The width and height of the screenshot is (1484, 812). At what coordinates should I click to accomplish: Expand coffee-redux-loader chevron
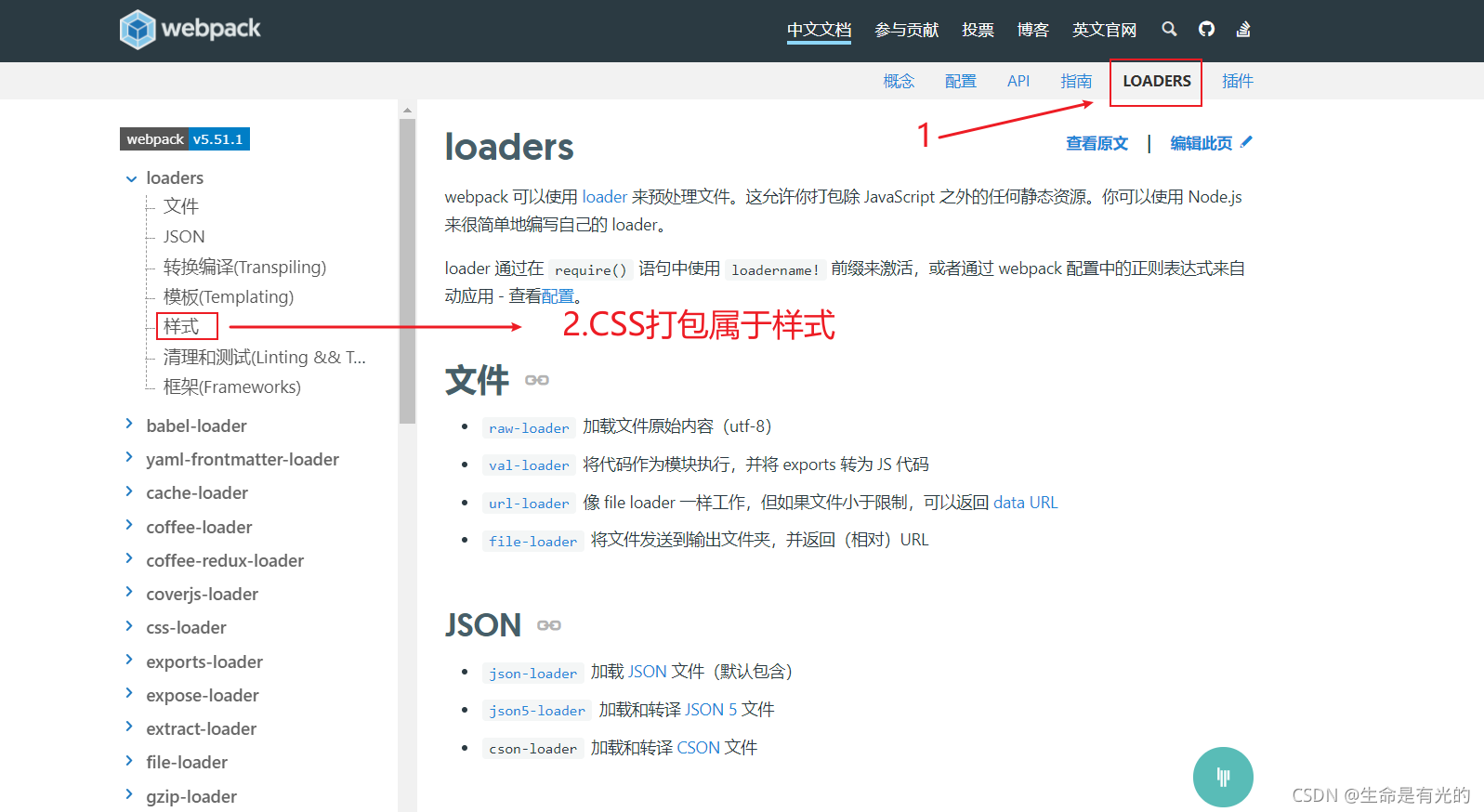(x=129, y=559)
